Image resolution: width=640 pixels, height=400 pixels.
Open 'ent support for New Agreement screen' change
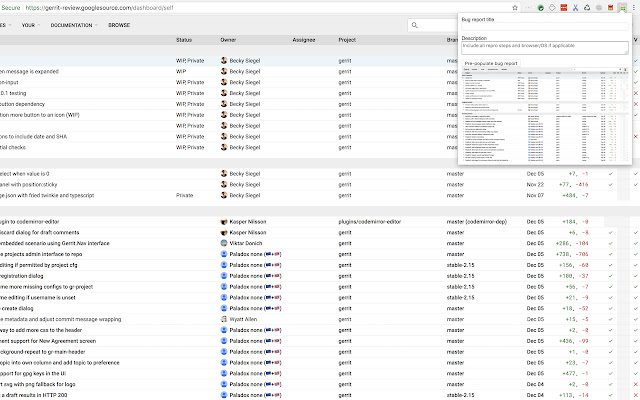[x=48, y=341]
